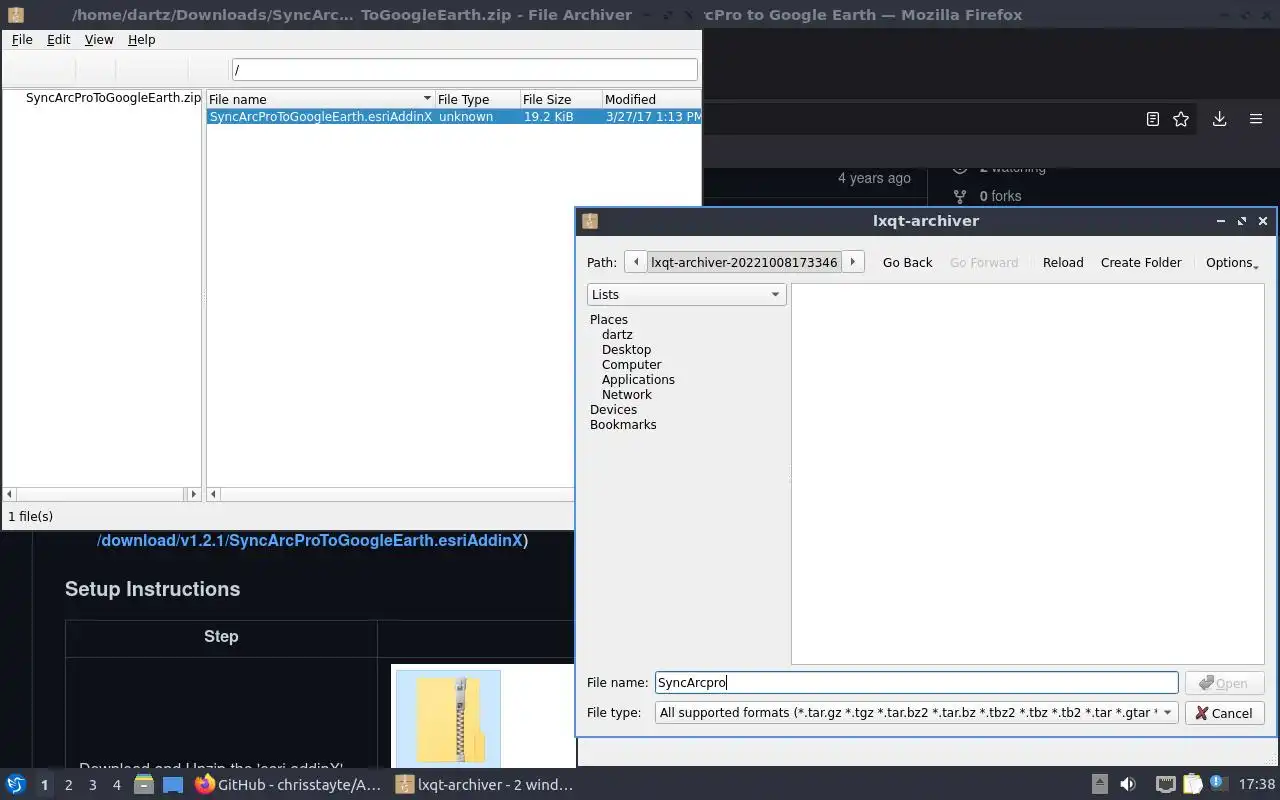Select dartz in Places list
This screenshot has width=1280, height=800.
point(617,334)
